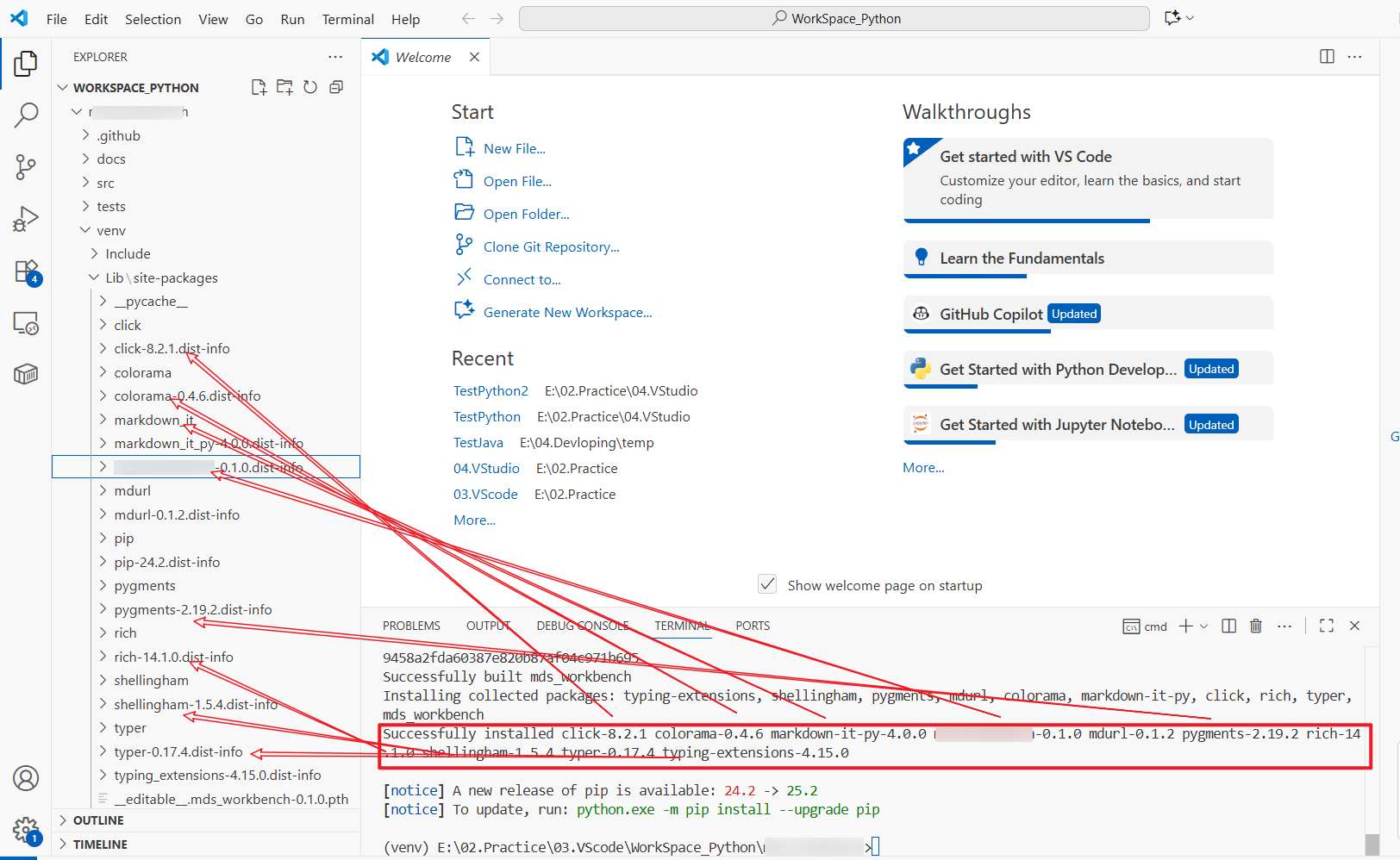The height and width of the screenshot is (860, 1400).
Task: Expand the pygments folder
Action: (x=145, y=586)
